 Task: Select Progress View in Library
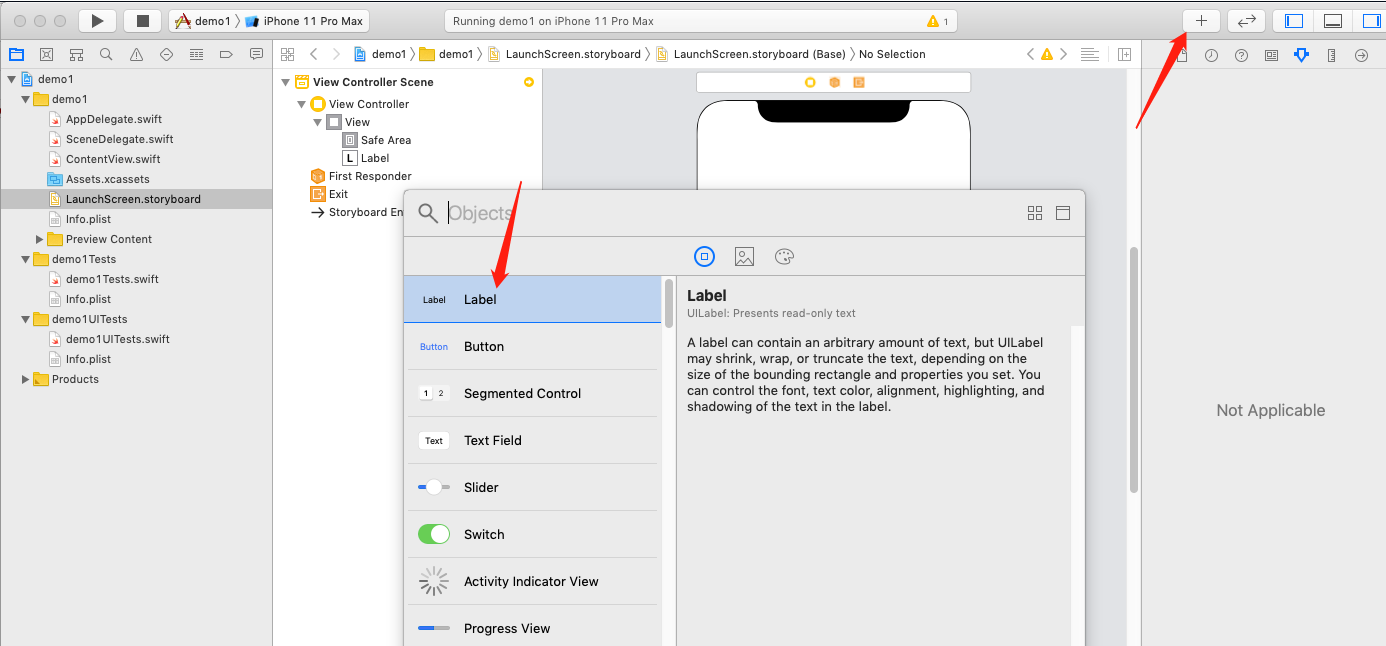click(x=531, y=628)
